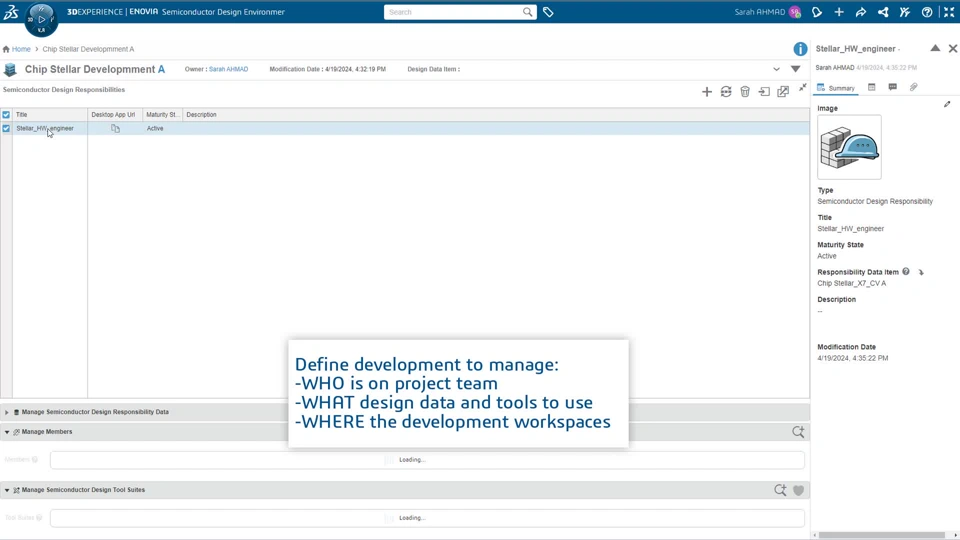Toggle the select-all checkbox in the table header

[x=6, y=114]
